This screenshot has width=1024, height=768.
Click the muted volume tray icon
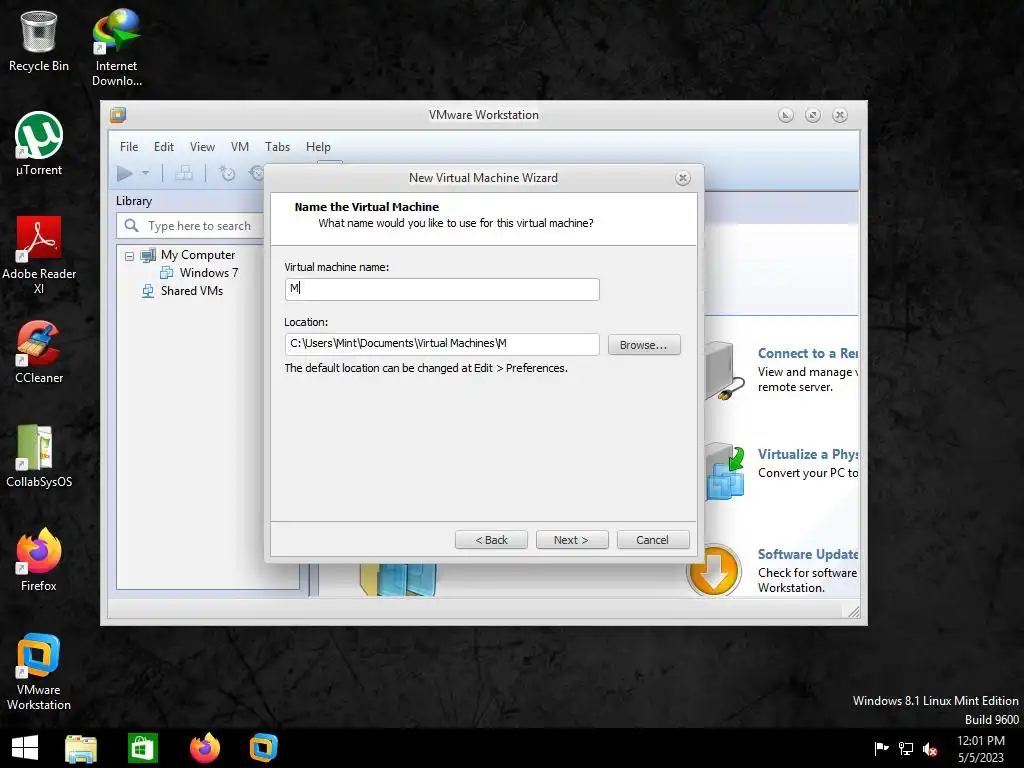[x=930, y=749]
